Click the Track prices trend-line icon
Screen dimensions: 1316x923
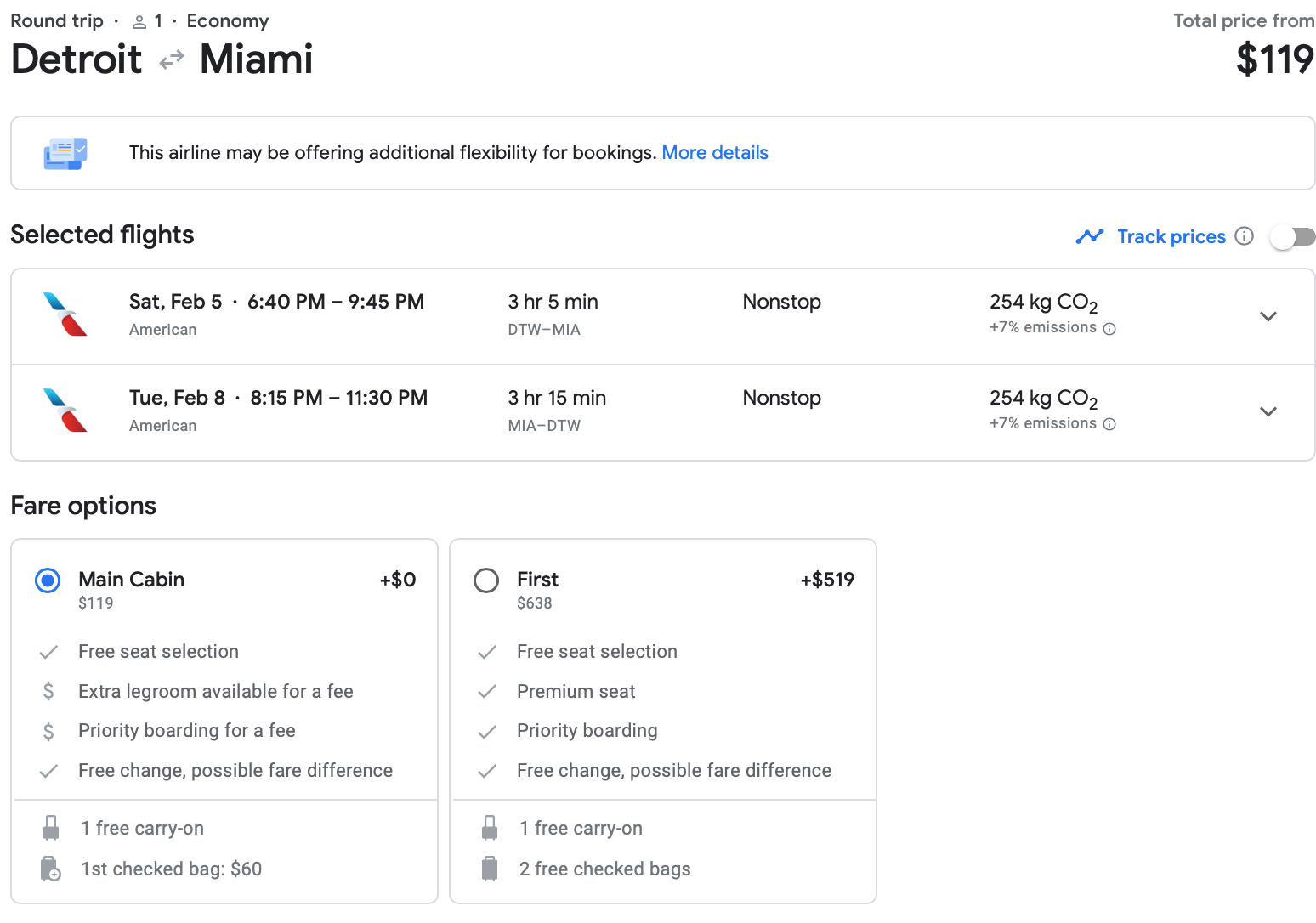click(1089, 236)
